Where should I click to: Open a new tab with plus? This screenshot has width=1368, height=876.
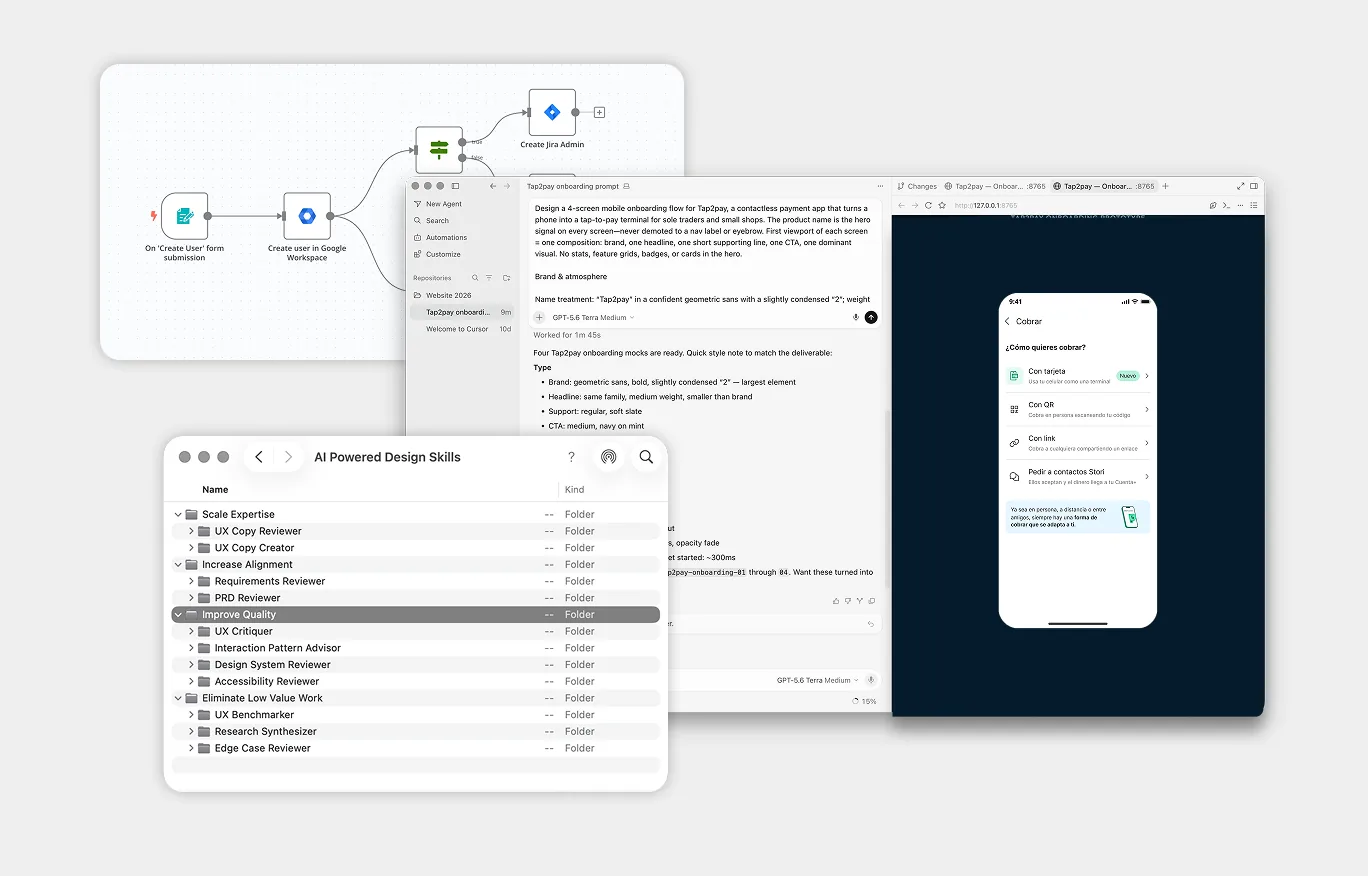pos(1165,186)
